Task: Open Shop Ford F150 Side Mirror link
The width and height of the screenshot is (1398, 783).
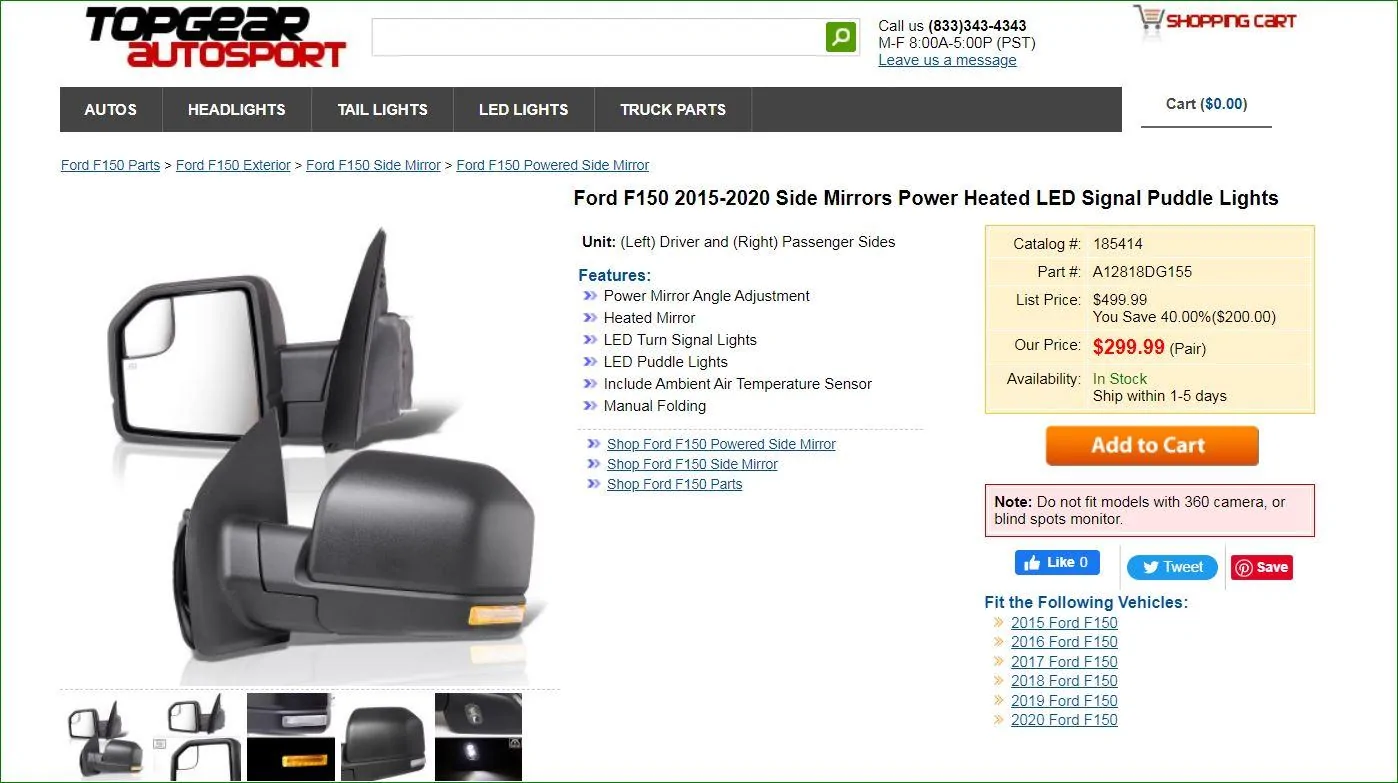Action: click(x=692, y=464)
